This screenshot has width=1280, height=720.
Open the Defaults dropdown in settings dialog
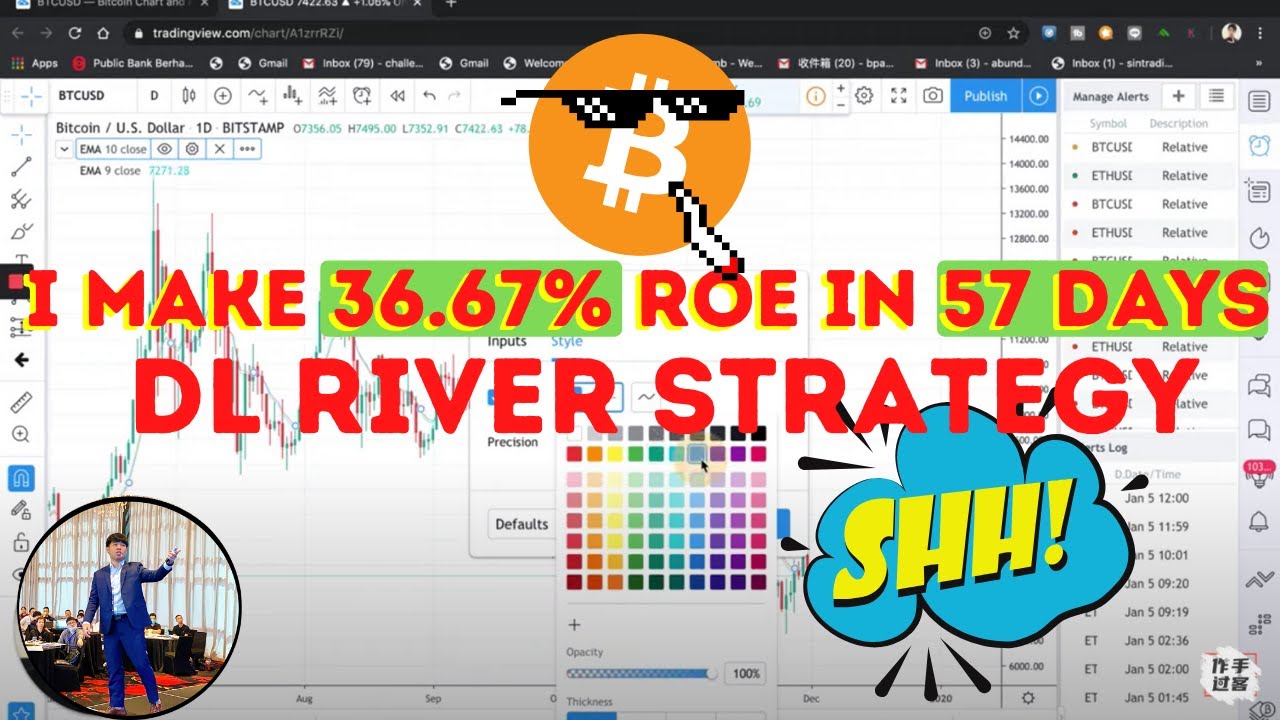522,524
